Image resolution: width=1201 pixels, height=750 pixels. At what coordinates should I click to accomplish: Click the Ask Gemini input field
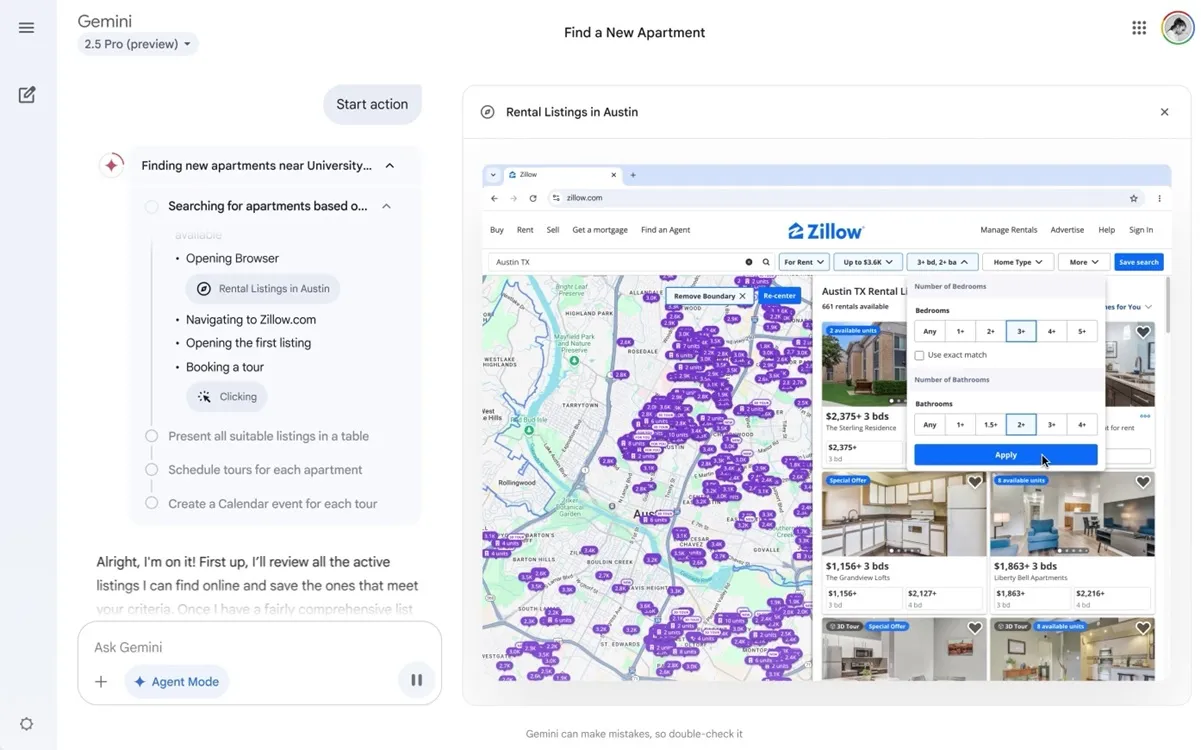(250, 647)
